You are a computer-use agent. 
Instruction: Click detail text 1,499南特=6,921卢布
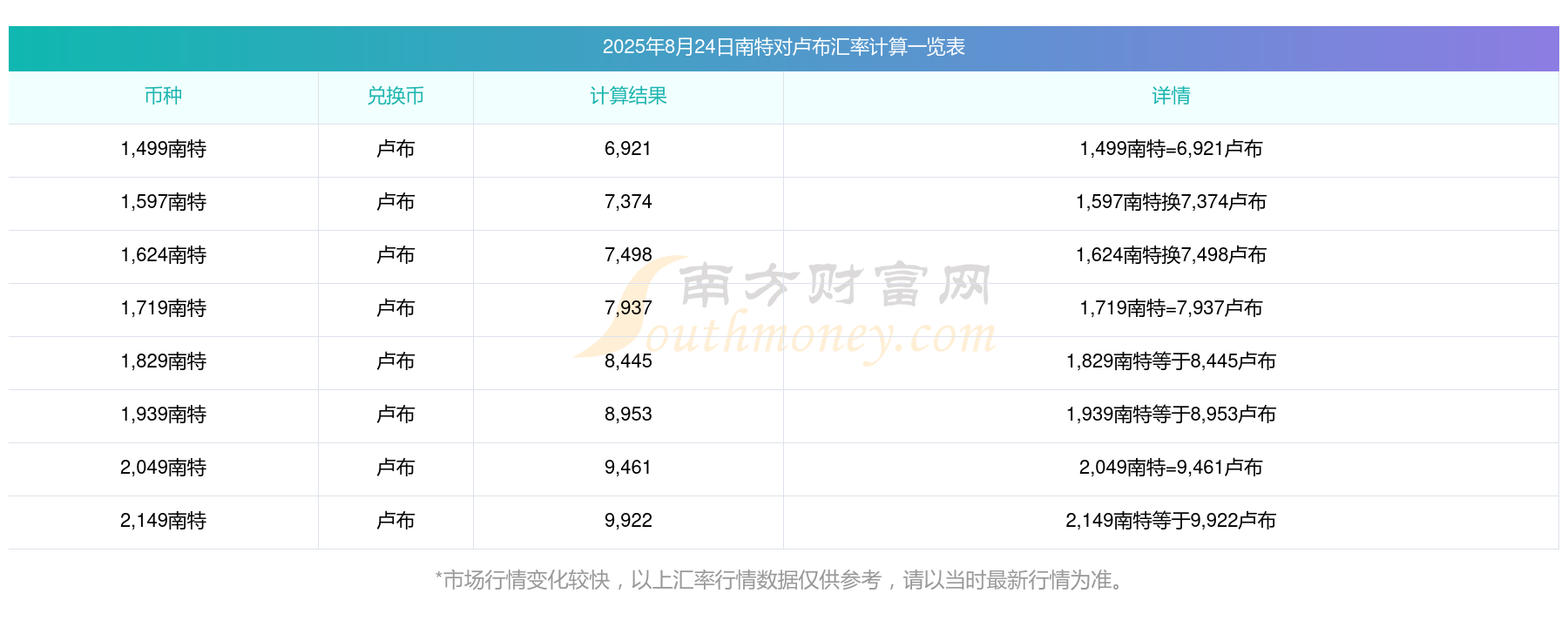(x=1171, y=149)
